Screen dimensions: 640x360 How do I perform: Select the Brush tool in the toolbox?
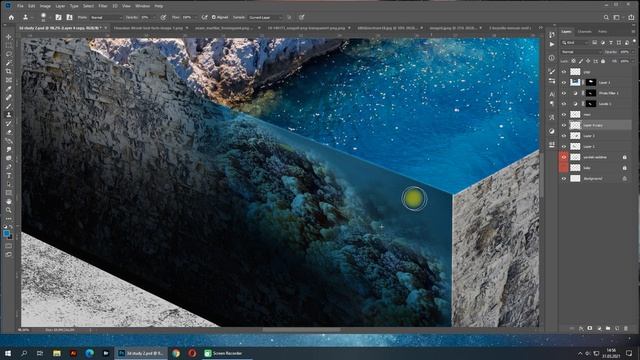pyautogui.click(x=9, y=106)
